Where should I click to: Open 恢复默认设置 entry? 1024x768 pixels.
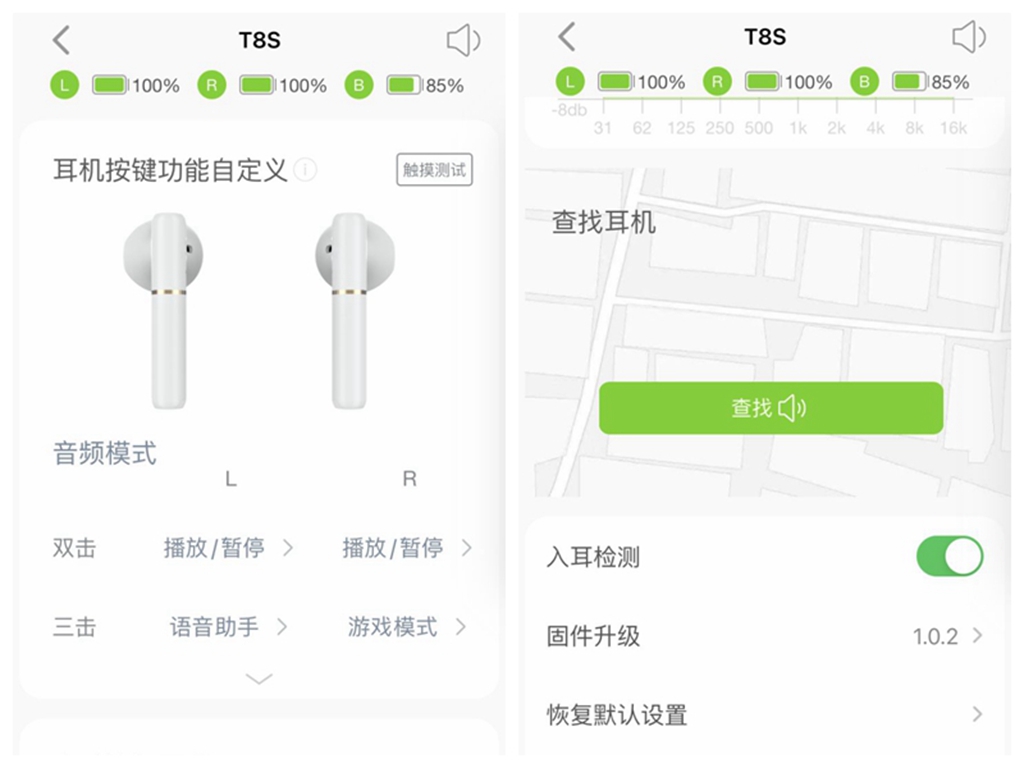pyautogui.click(x=764, y=714)
